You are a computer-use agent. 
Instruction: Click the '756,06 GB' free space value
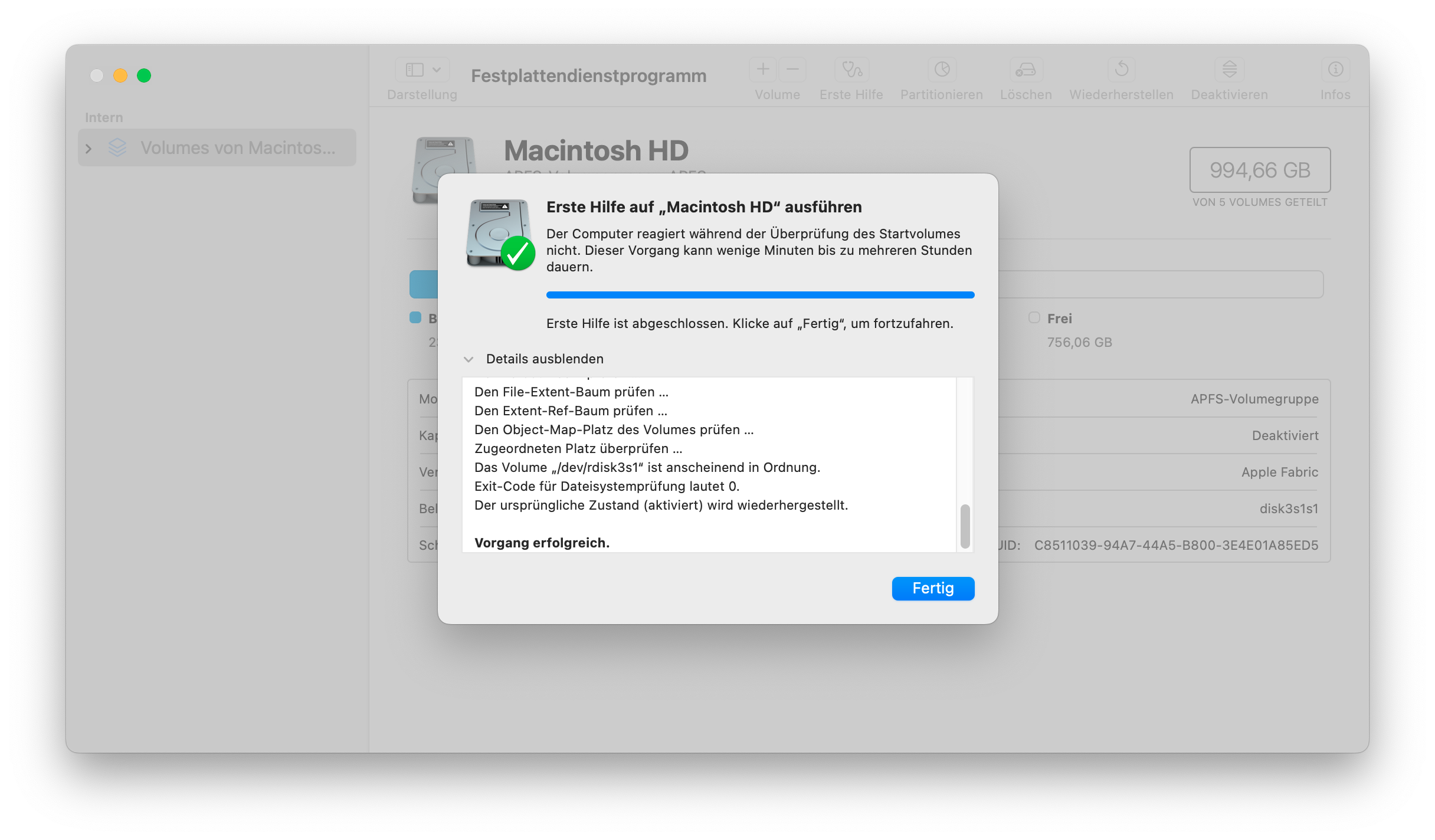1079,342
